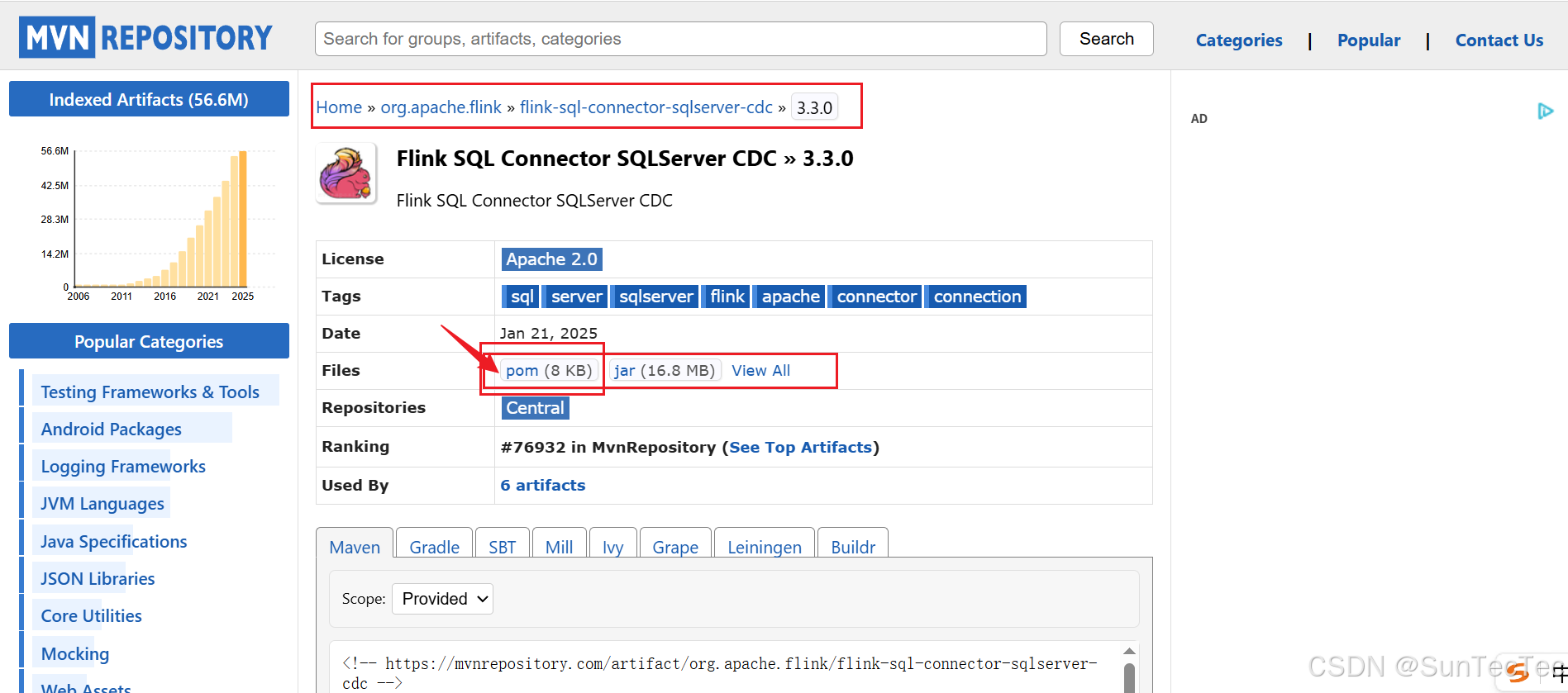Download the jar (16.8 MB) file

(x=665, y=371)
